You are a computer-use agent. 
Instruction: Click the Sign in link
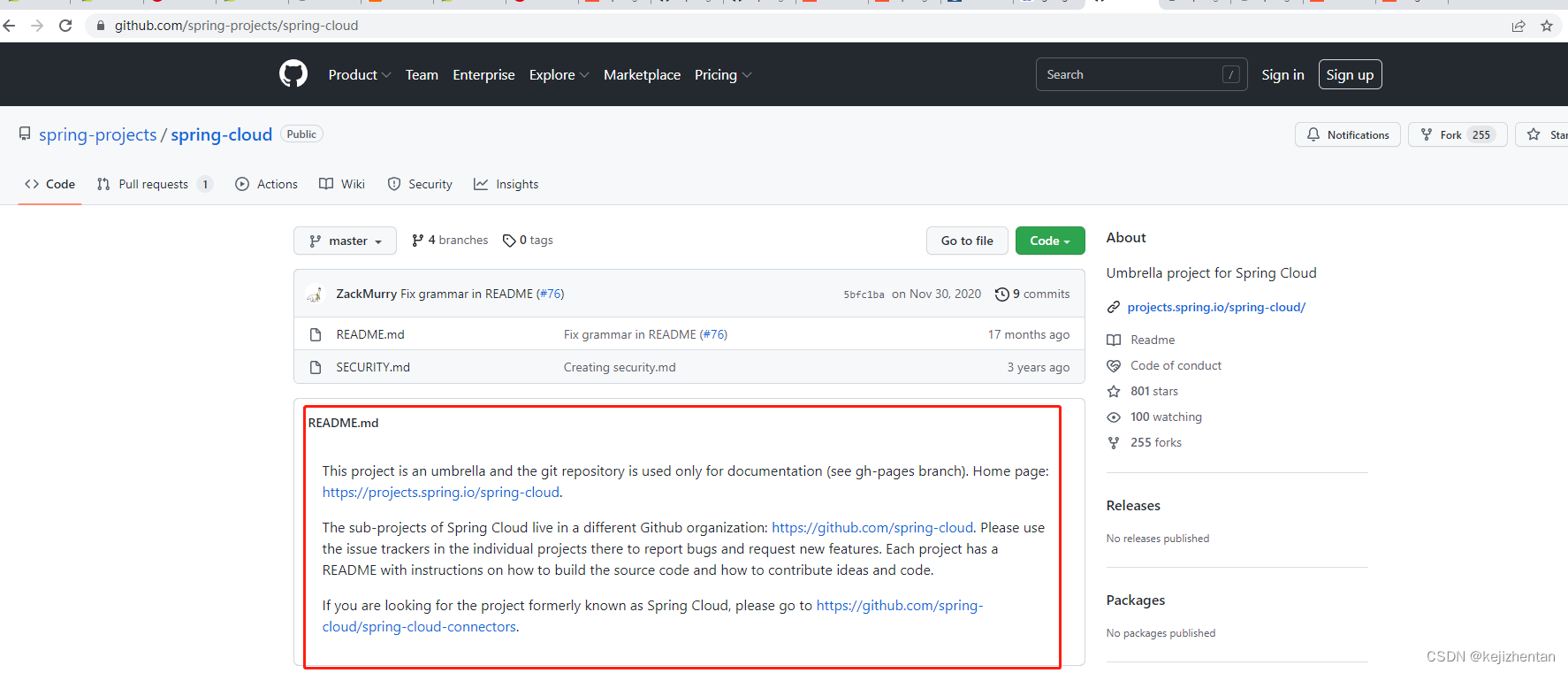[x=1283, y=75]
